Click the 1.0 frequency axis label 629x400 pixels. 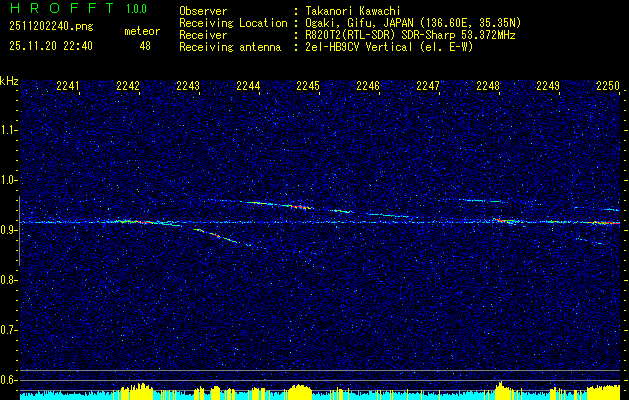8,180
